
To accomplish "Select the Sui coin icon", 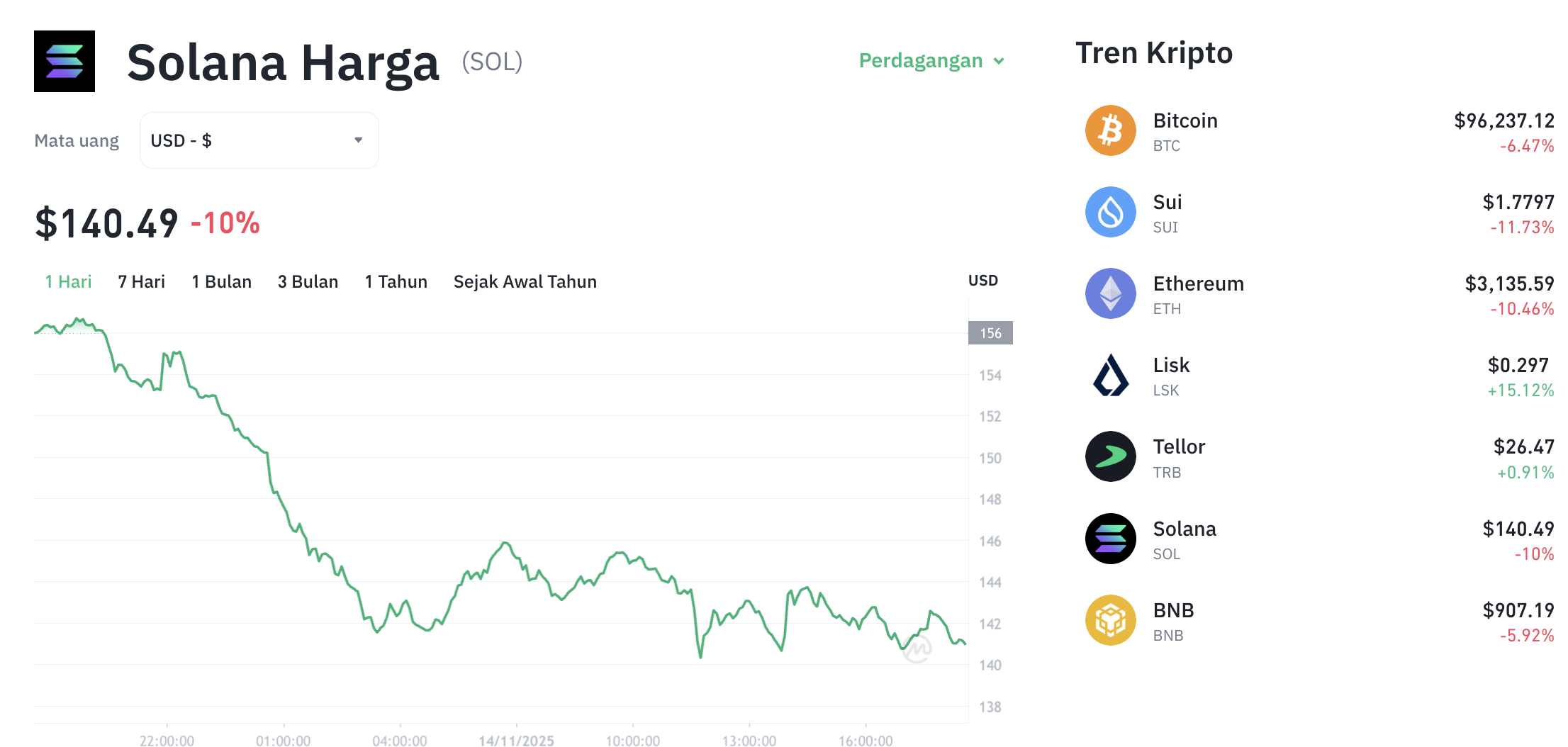I will [1110, 212].
